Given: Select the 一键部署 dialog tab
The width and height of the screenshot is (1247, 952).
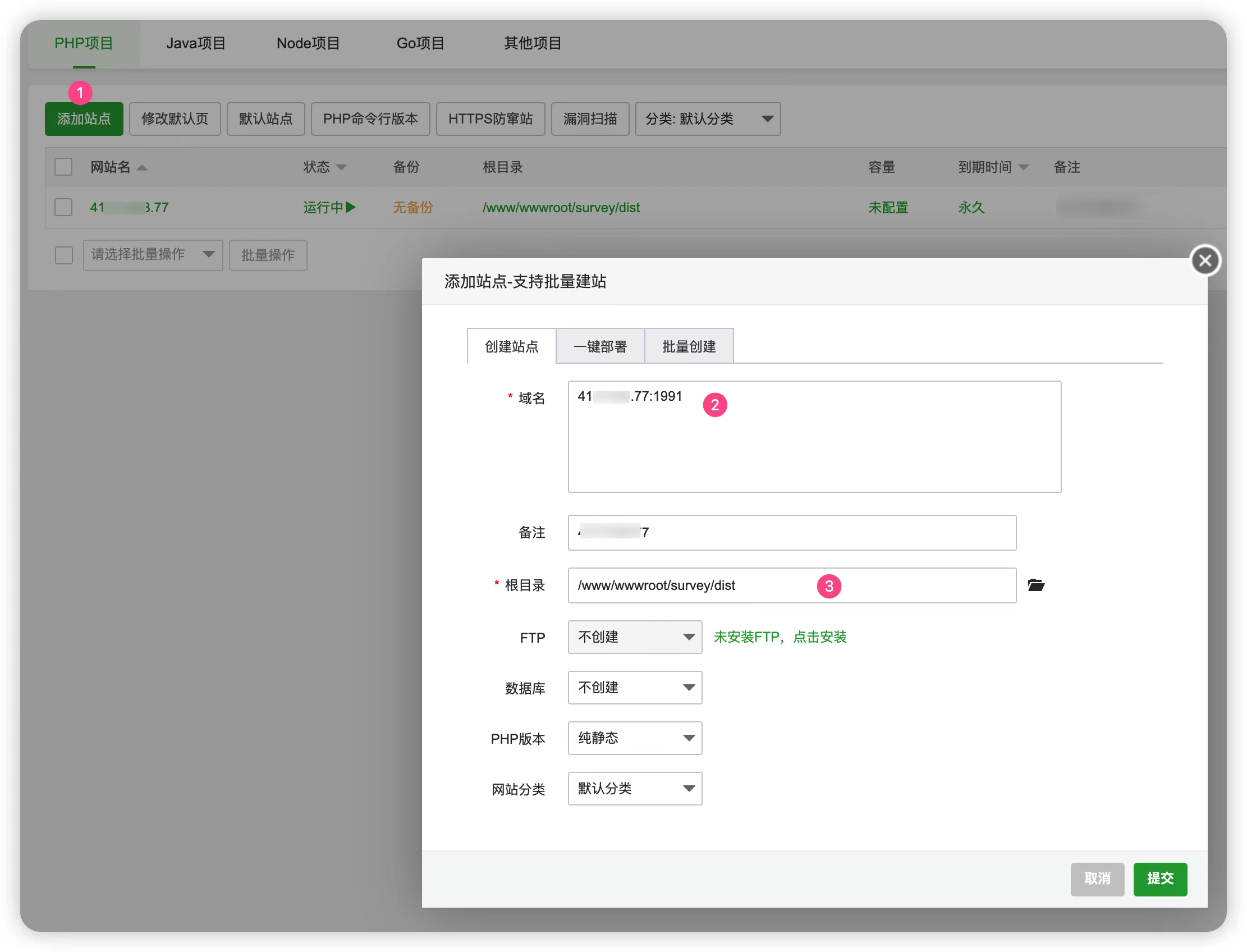Looking at the screenshot, I should coord(600,346).
